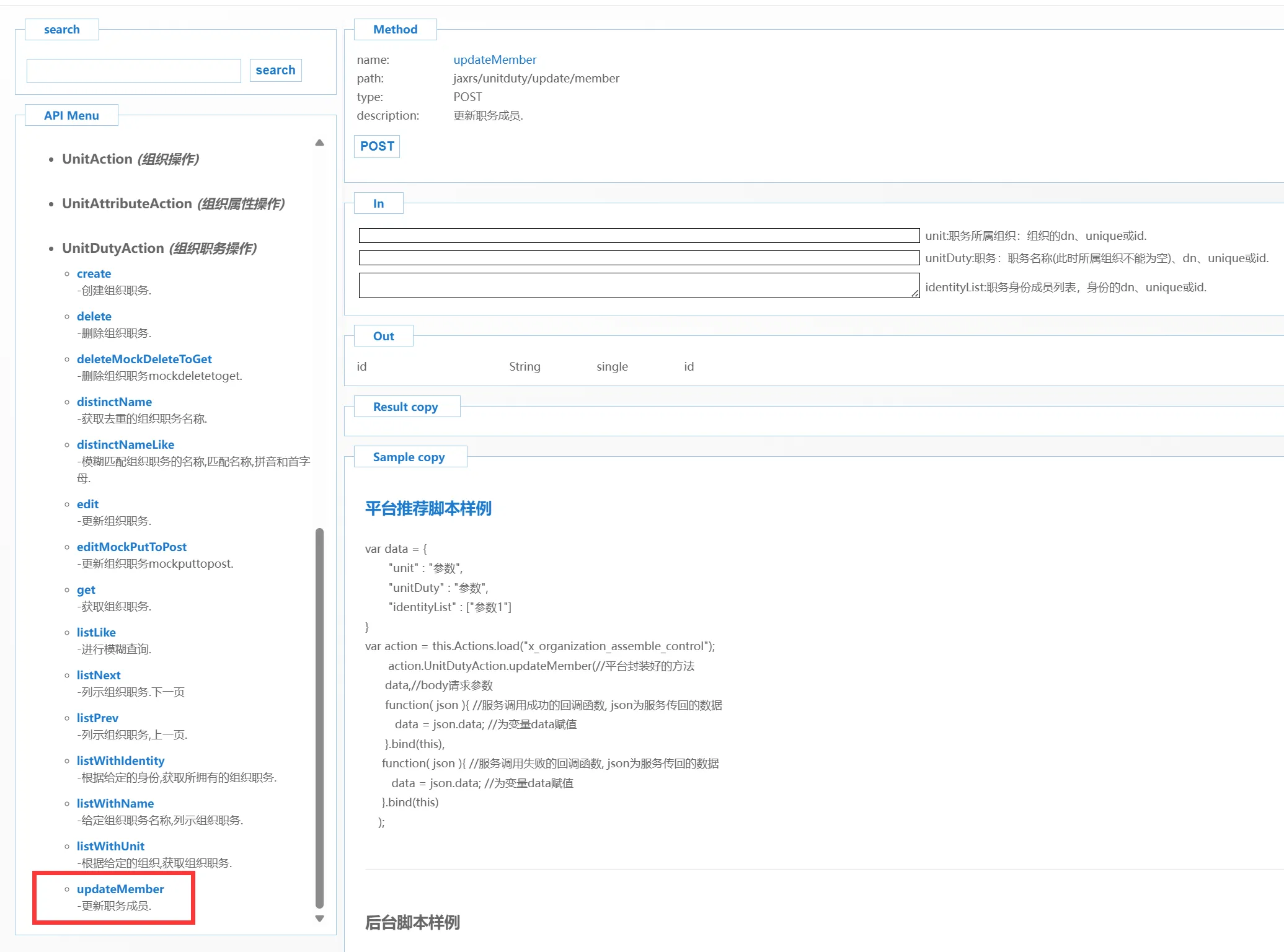Collapse the UnitDutyAction menu group
The image size is (1284, 952).
113,249
